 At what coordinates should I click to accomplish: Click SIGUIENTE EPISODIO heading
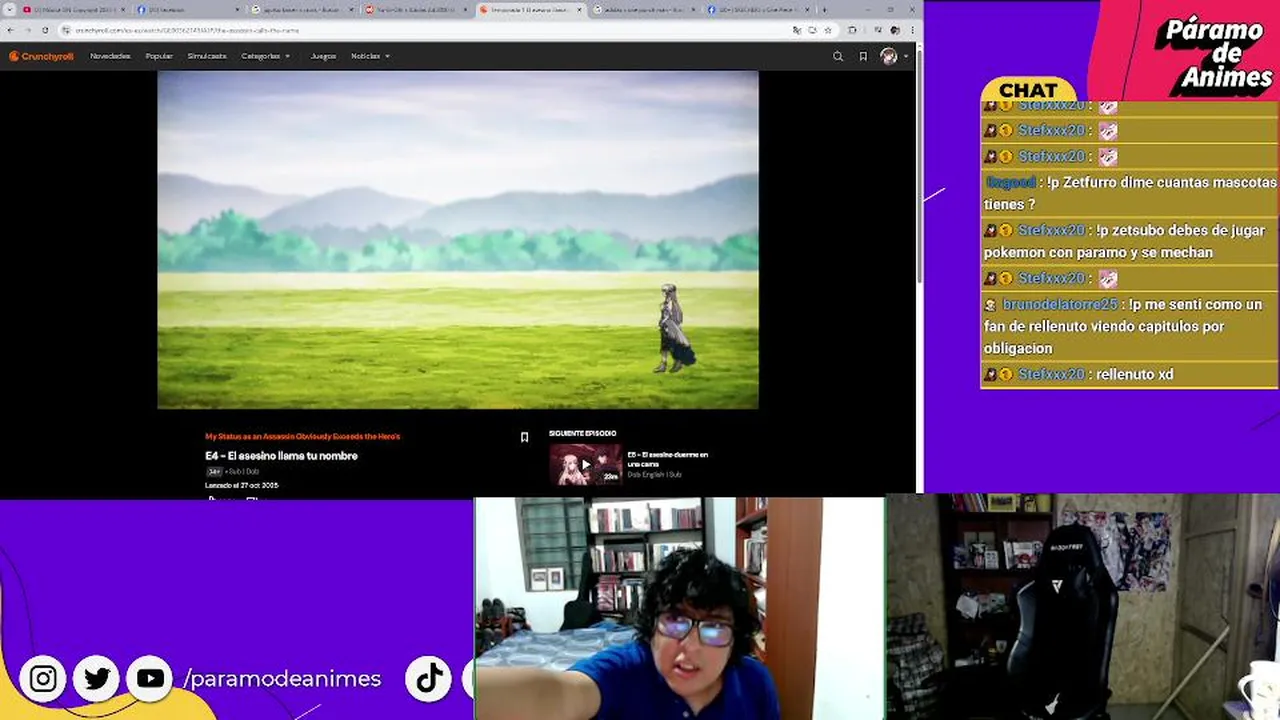click(582, 433)
